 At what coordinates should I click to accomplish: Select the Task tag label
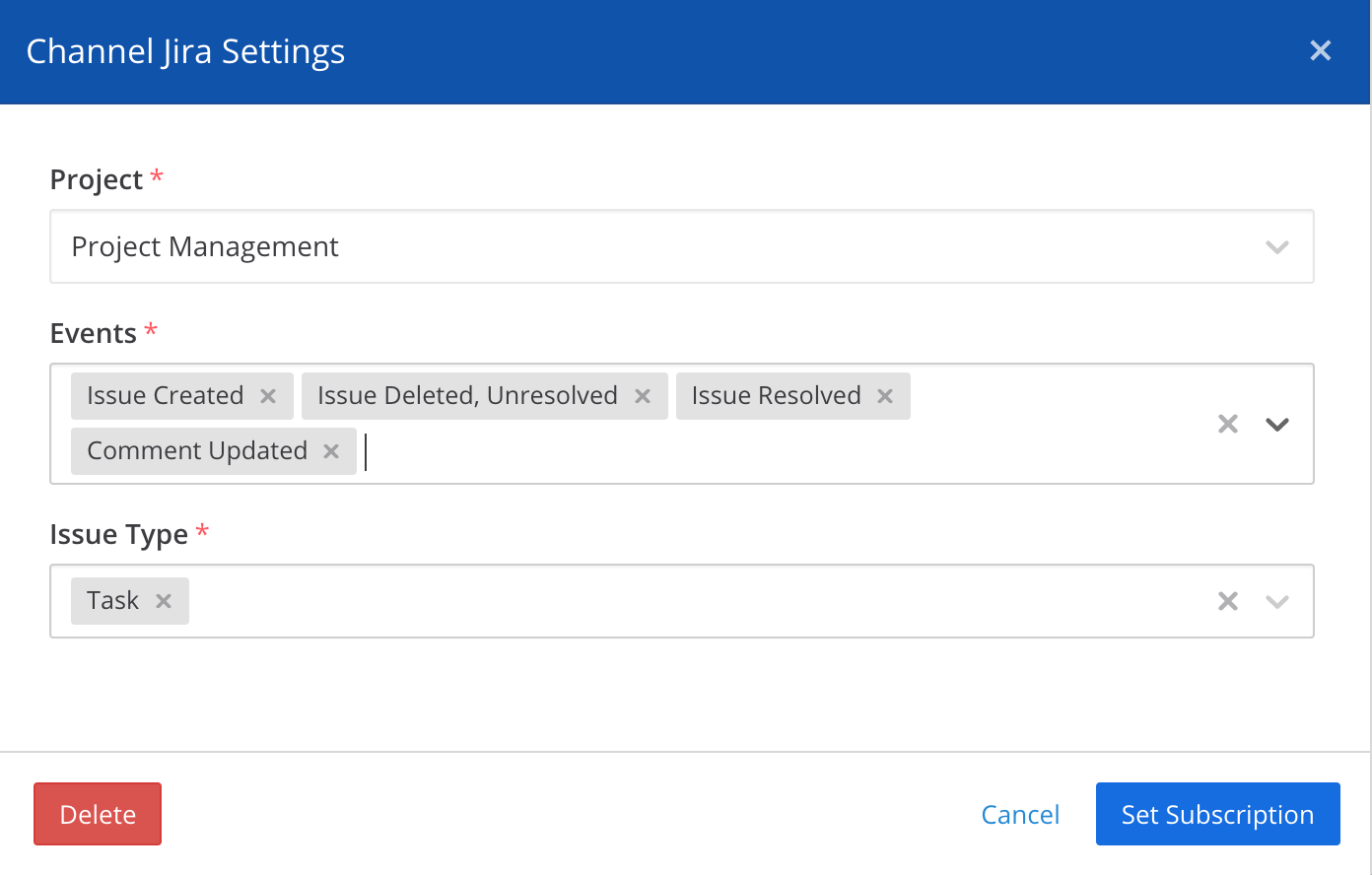tap(112, 600)
